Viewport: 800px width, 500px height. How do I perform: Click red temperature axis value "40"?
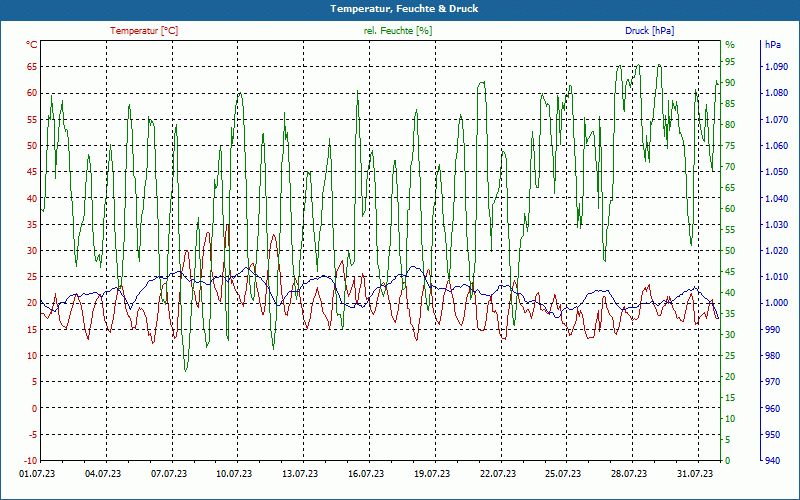click(32, 198)
